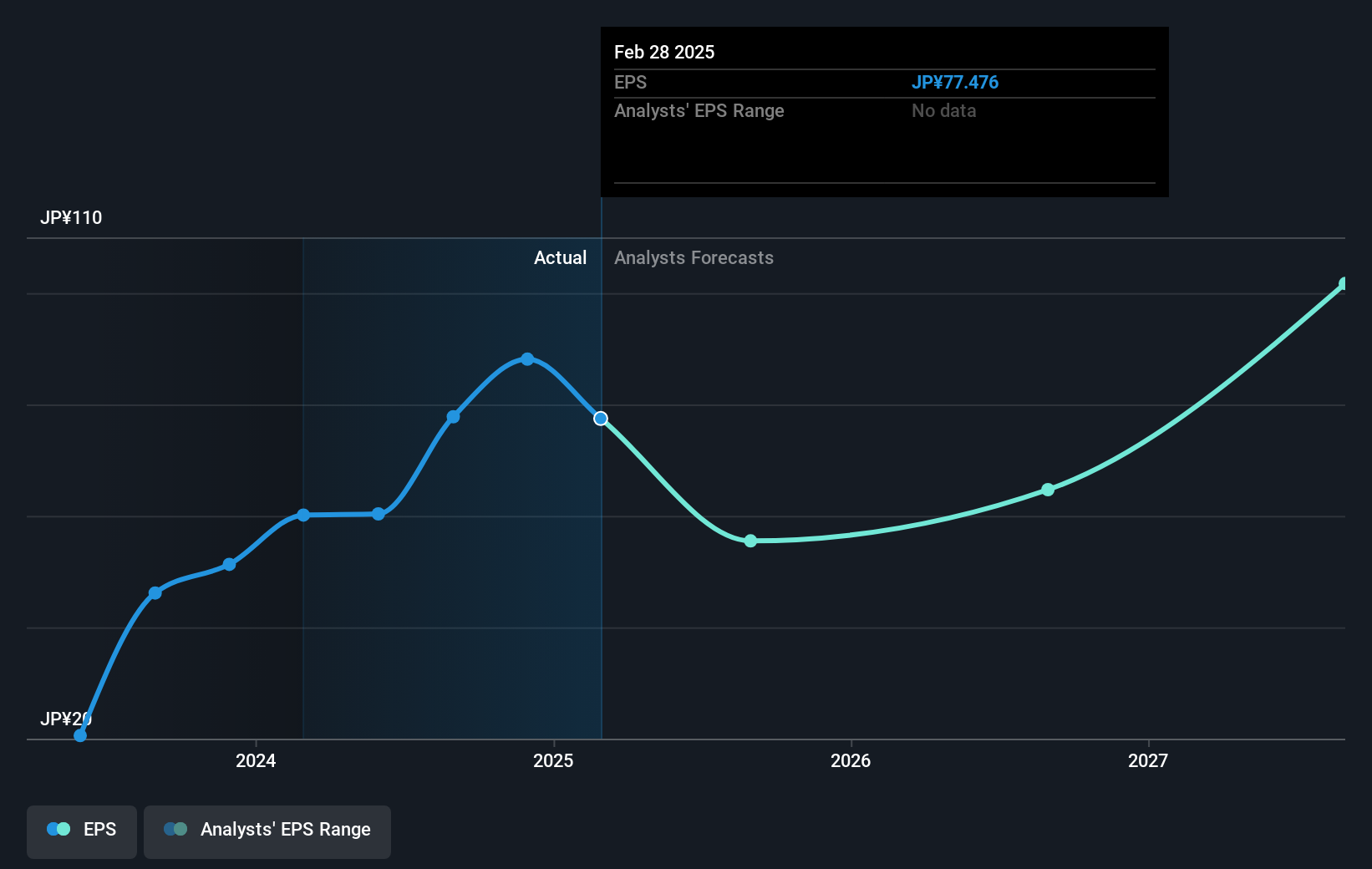Click the Actual label
1372x869 pixels.
coord(560,258)
